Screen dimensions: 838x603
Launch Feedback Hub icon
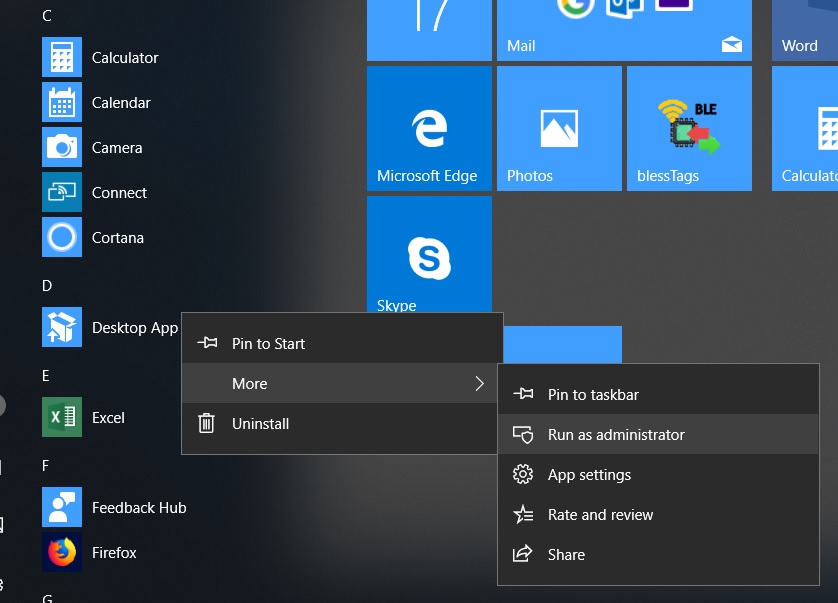[x=62, y=507]
